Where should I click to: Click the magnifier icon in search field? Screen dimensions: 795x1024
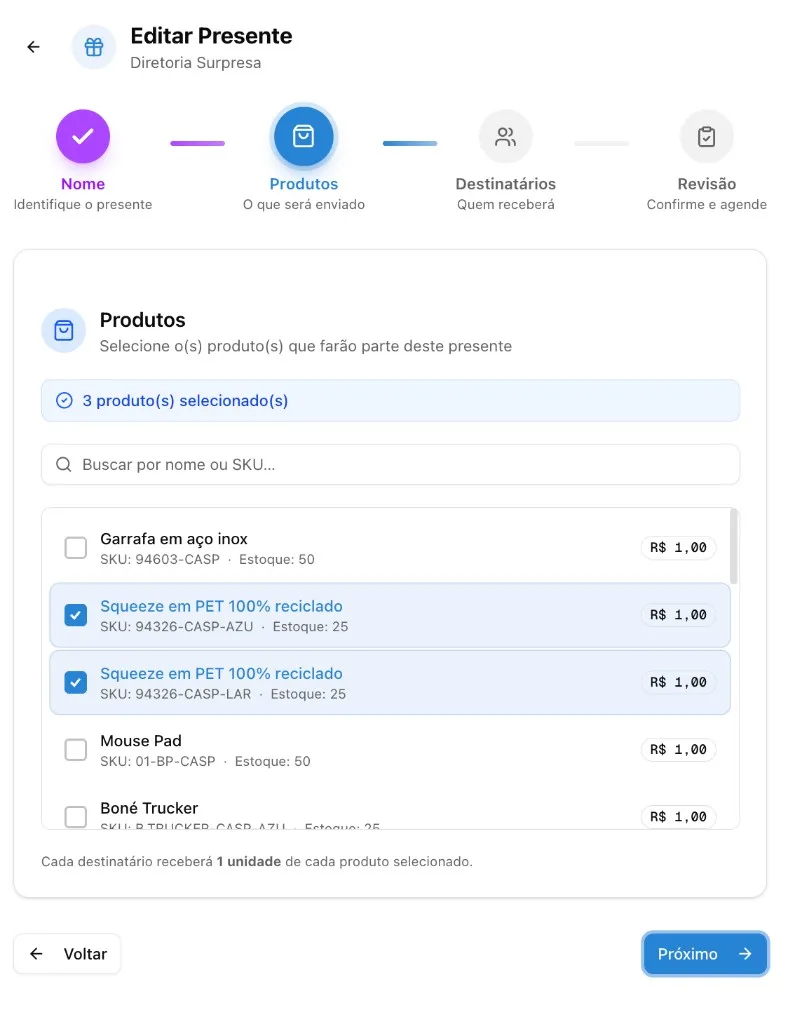63,464
